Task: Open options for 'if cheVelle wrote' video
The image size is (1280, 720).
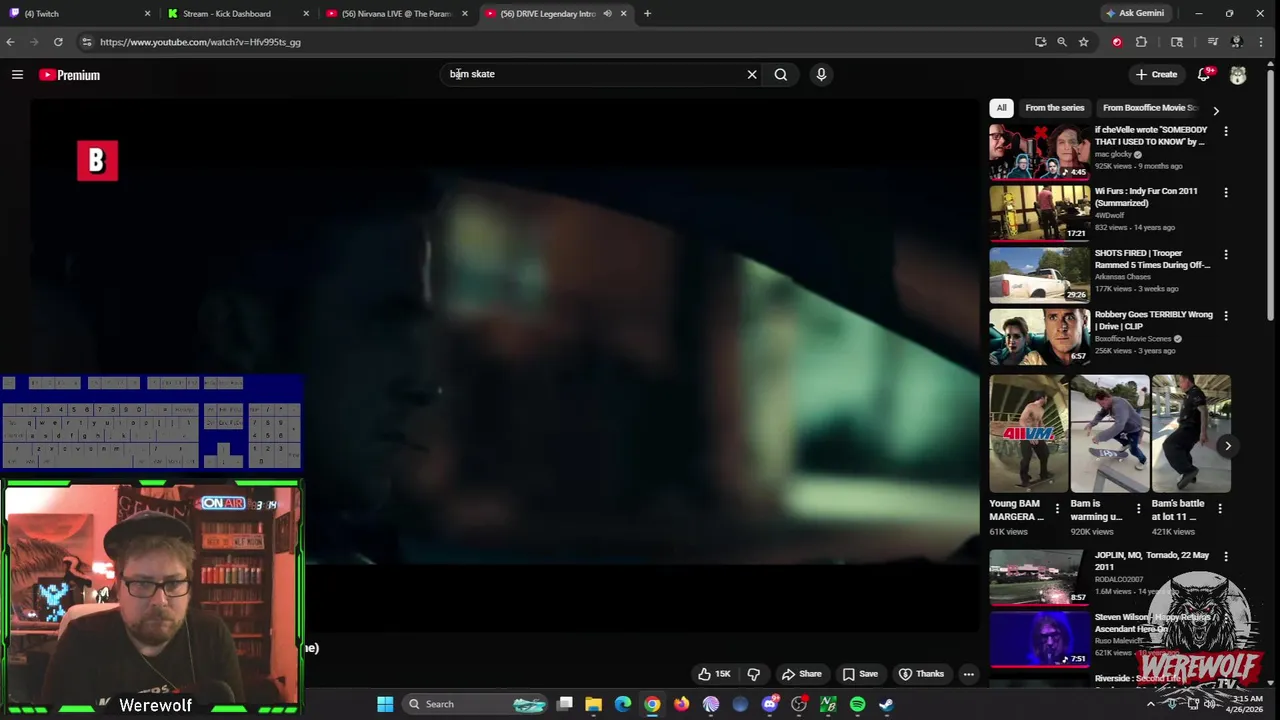Action: (x=1226, y=131)
